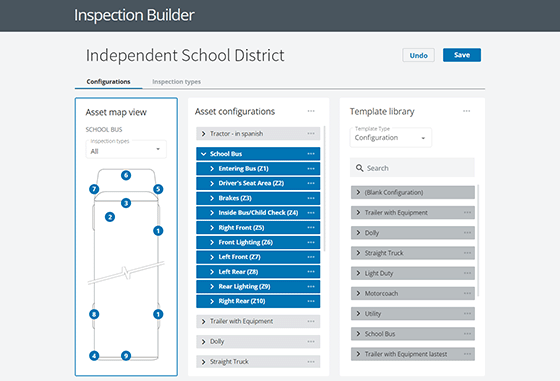Viewport: 560px width, 381px height.
Task: Select zone marker 7 on the bus diagram
Action: pos(94,189)
